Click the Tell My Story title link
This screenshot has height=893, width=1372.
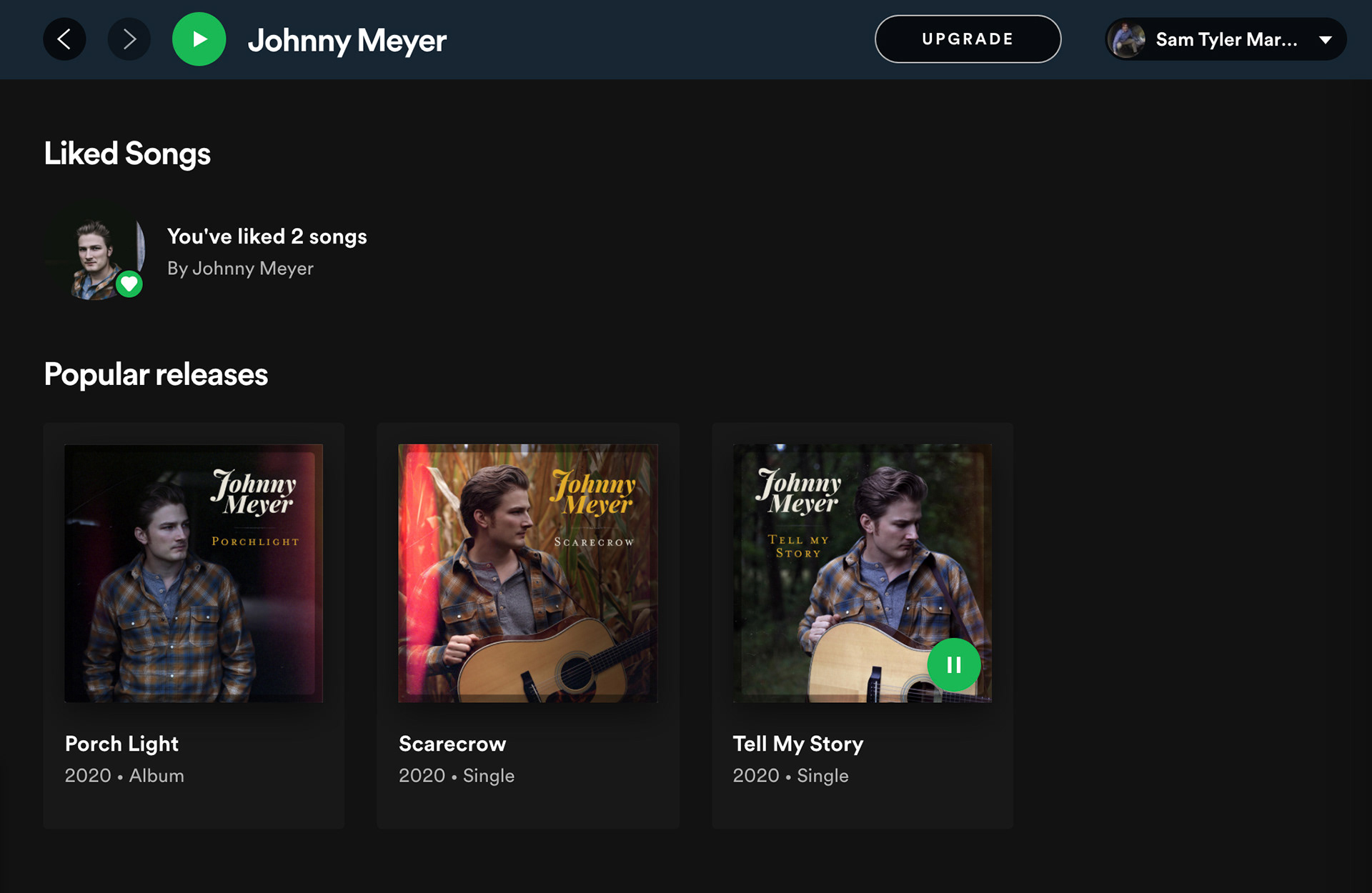point(797,744)
